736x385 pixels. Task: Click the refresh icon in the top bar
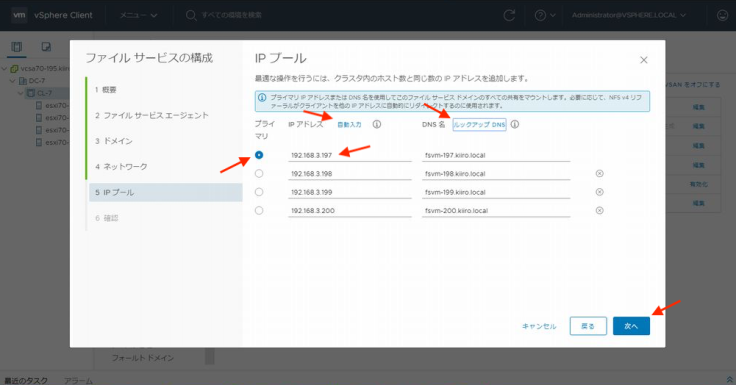[x=509, y=15]
